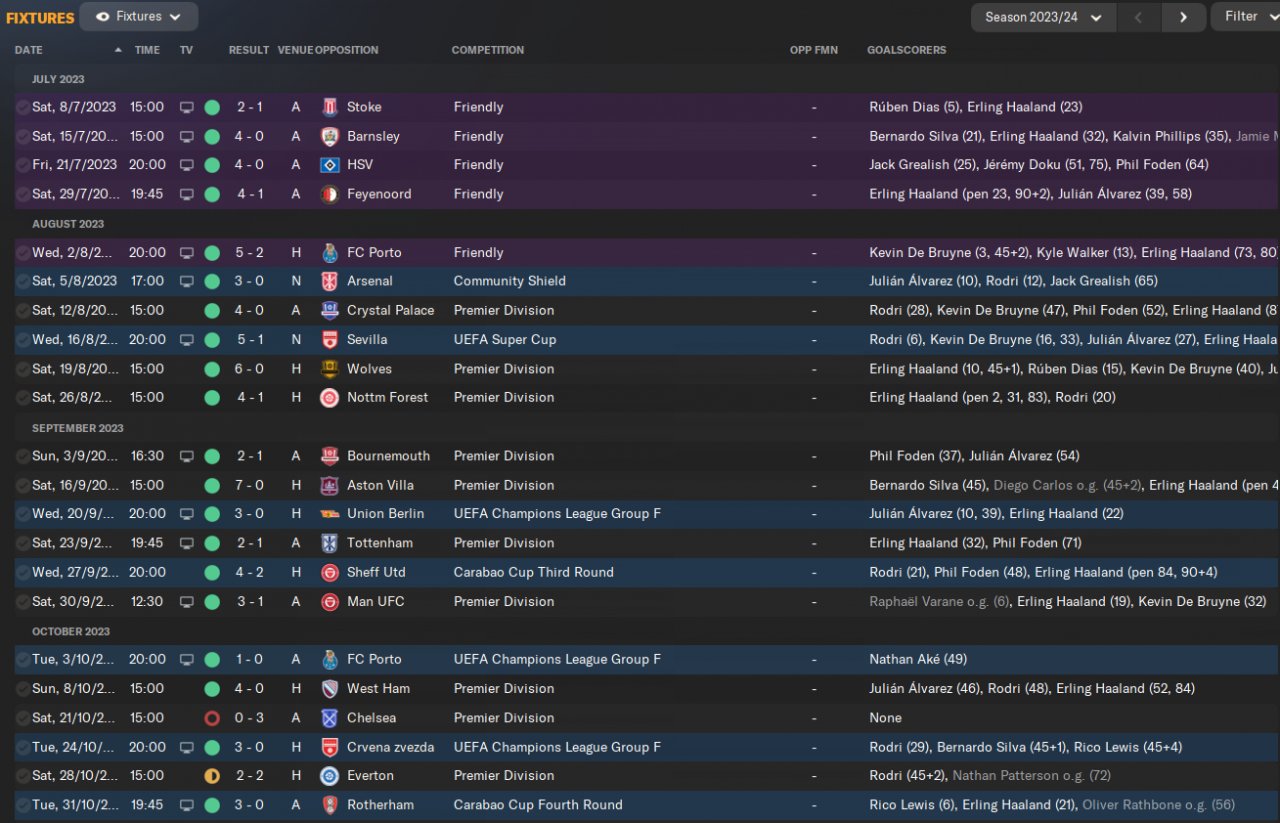Image resolution: width=1280 pixels, height=823 pixels.
Task: Open the Filter dropdown
Action: 1246,17
